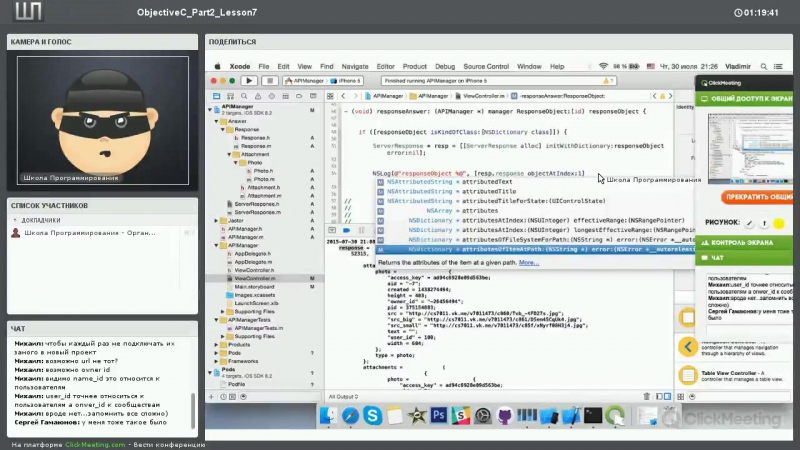The width and height of the screenshot is (800, 450).
Task: Open Skype from the Dock
Action: [373, 415]
